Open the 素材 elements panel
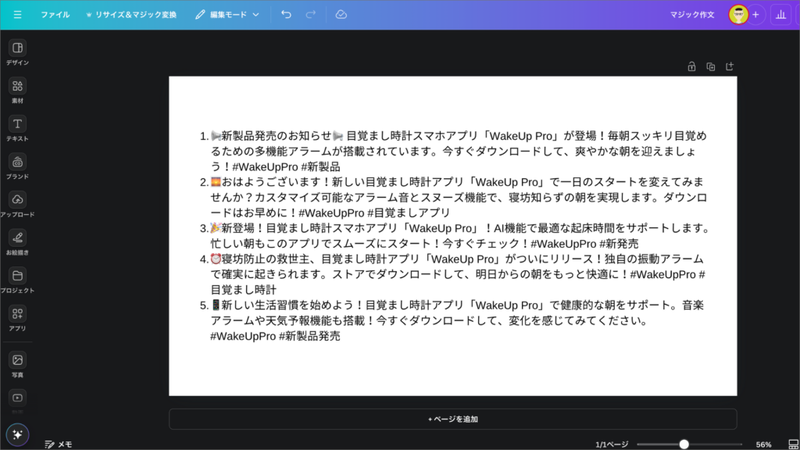The width and height of the screenshot is (800, 450). (17, 91)
